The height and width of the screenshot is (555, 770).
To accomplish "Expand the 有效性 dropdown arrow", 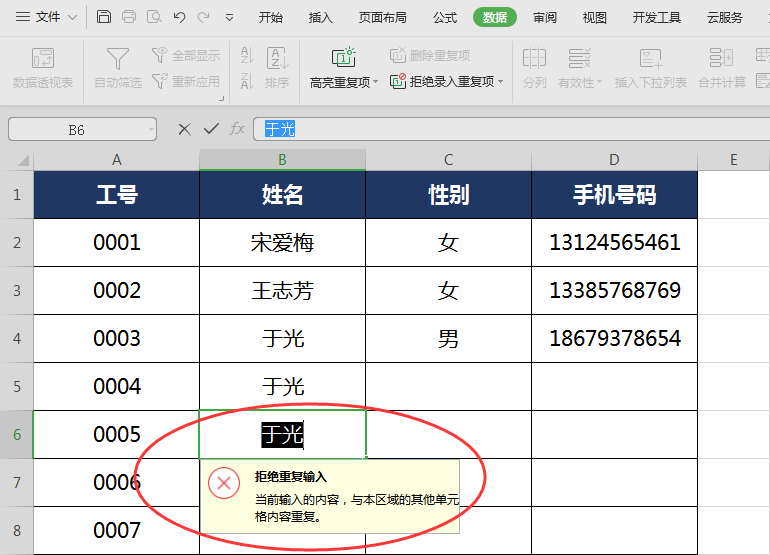I will tap(600, 82).
